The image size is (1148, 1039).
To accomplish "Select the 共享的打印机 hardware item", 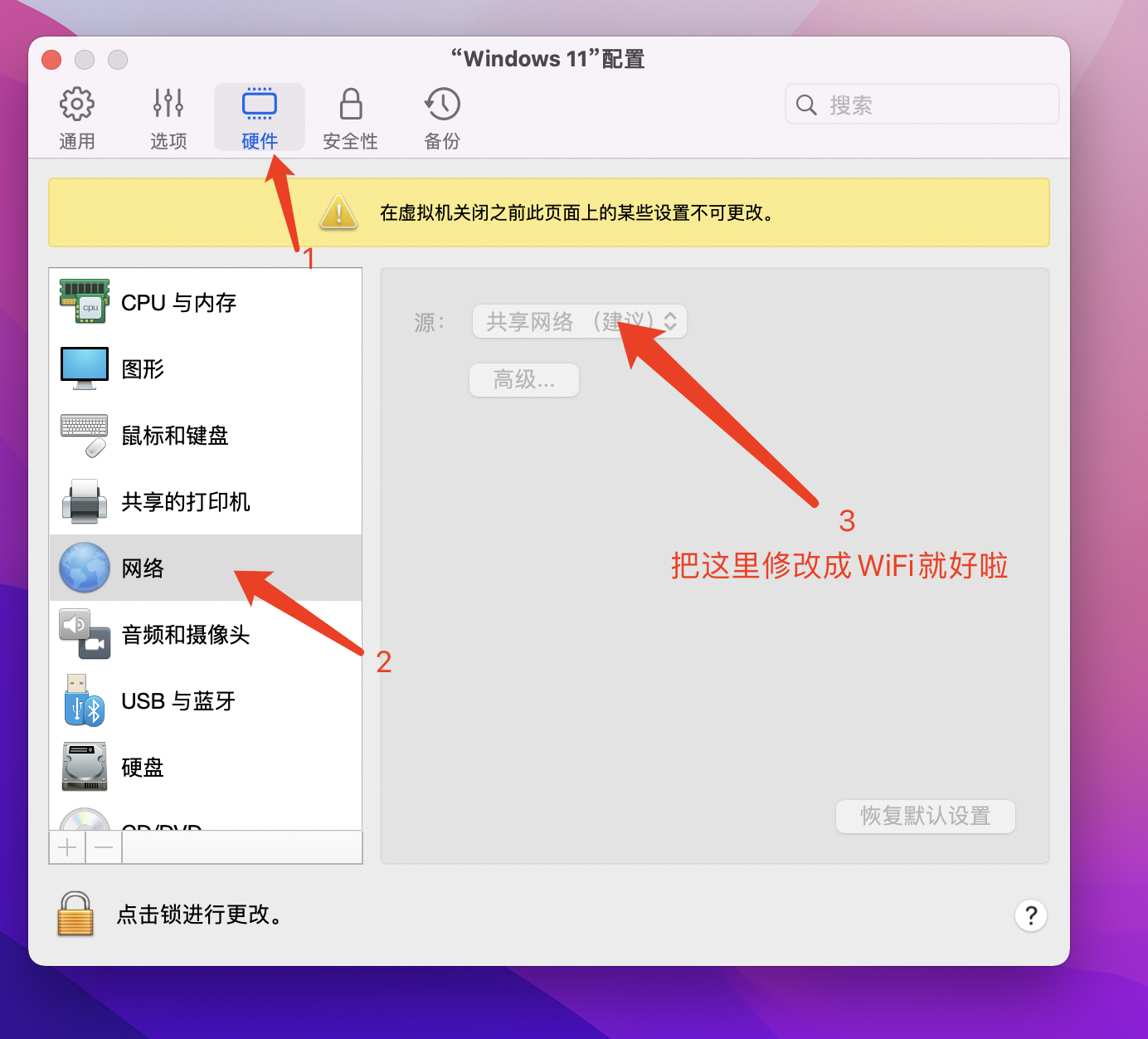I will coord(185,501).
